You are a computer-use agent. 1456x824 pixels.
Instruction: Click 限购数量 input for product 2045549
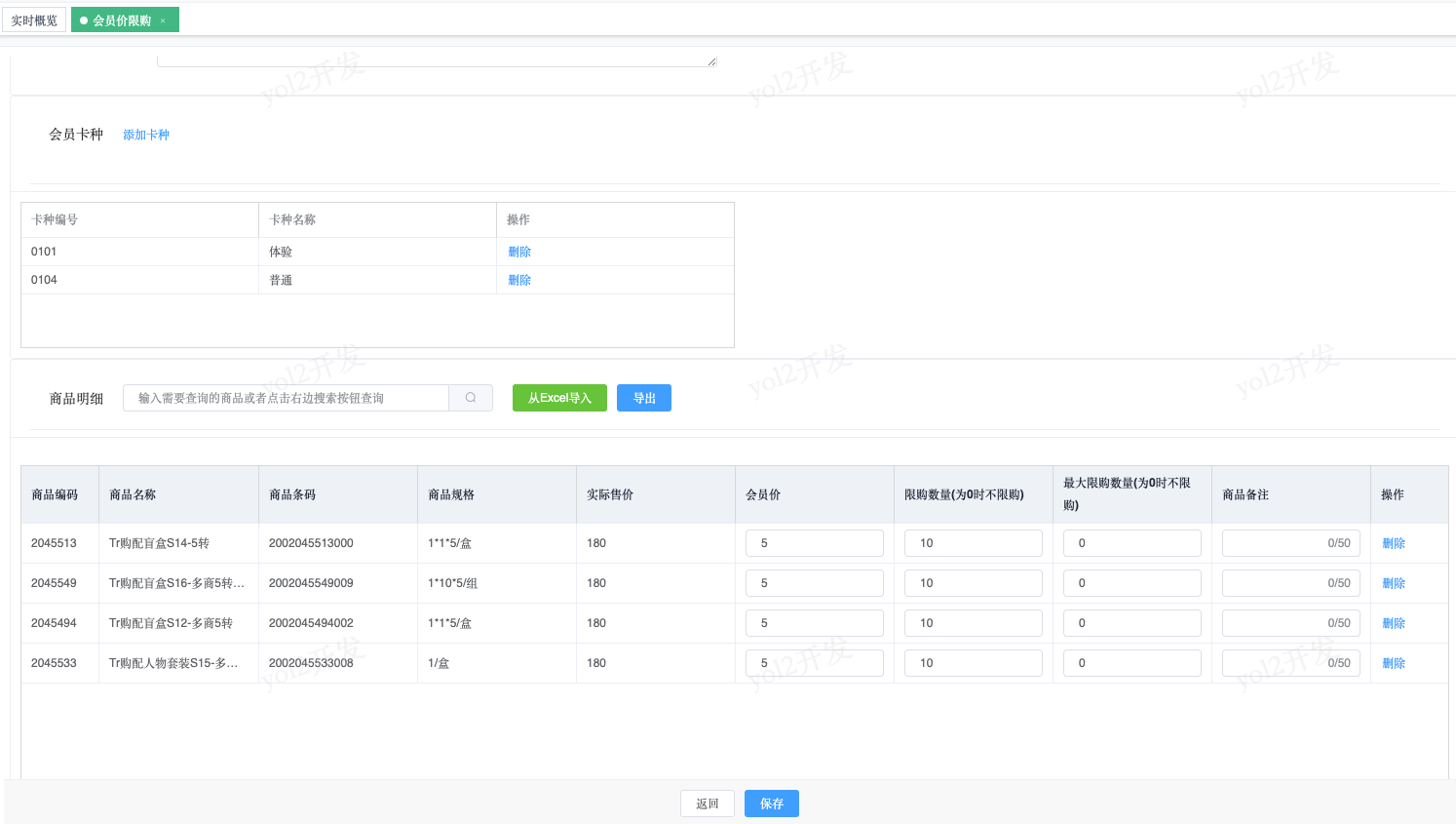(x=973, y=583)
